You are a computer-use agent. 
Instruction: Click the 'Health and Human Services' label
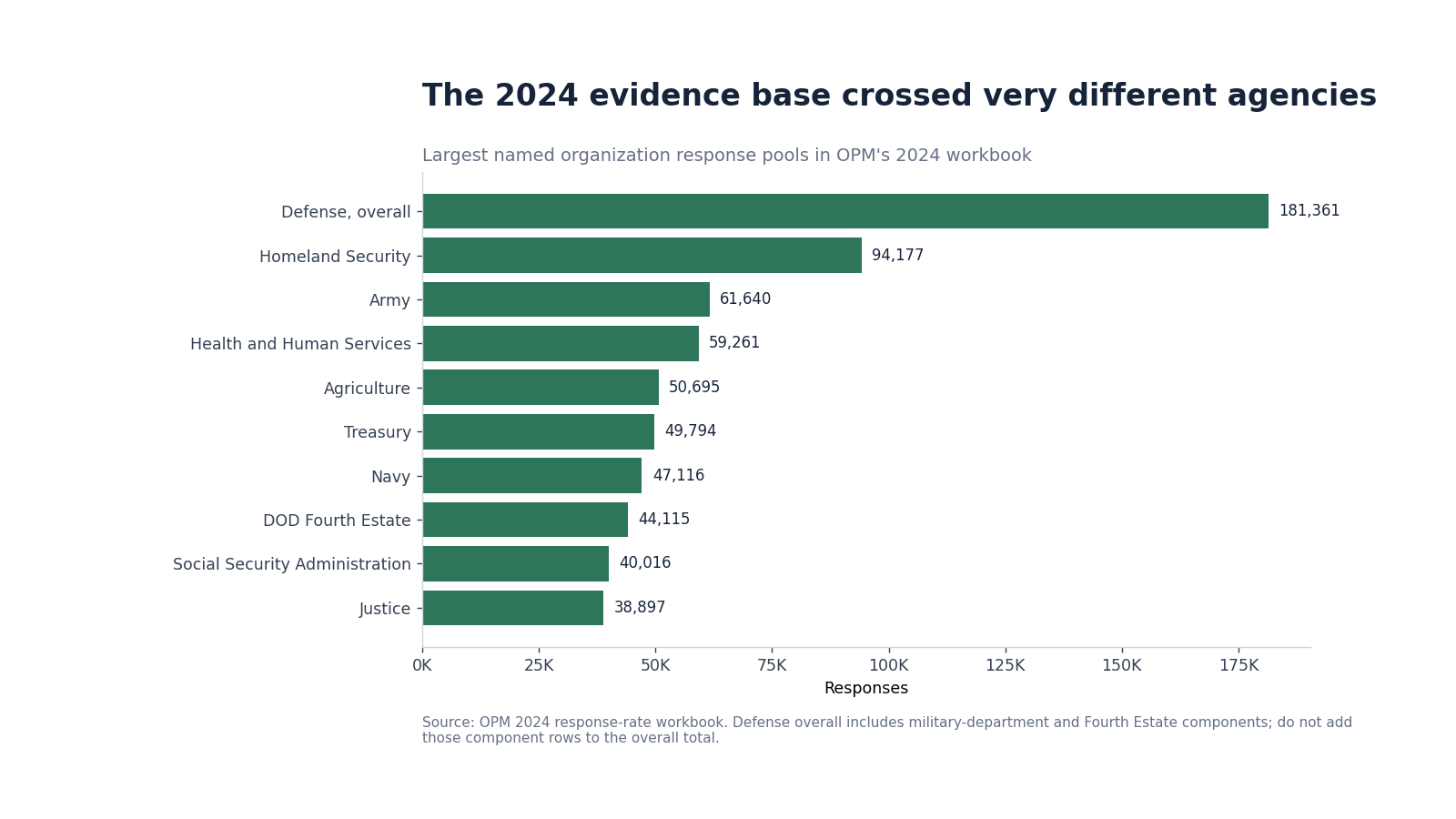[300, 344]
